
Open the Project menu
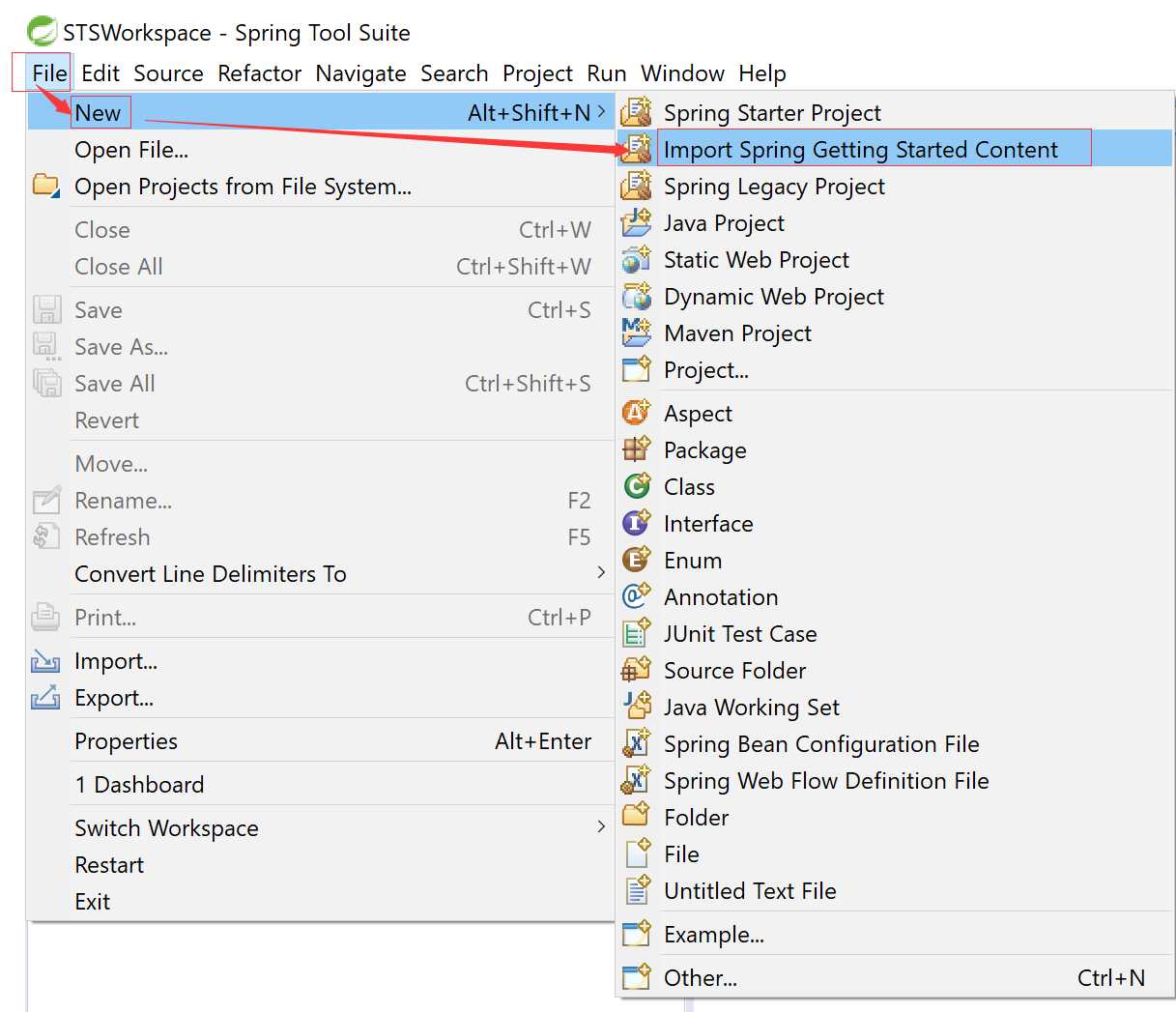coord(538,73)
